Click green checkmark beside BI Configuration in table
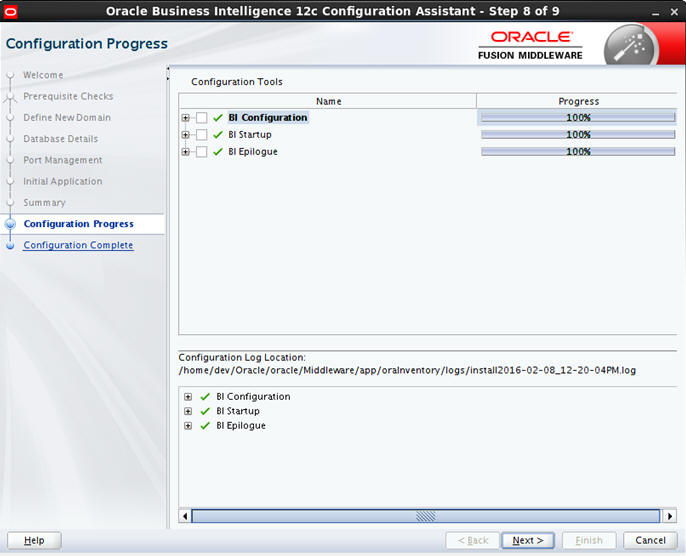Image resolution: width=686 pixels, height=556 pixels. point(218,118)
